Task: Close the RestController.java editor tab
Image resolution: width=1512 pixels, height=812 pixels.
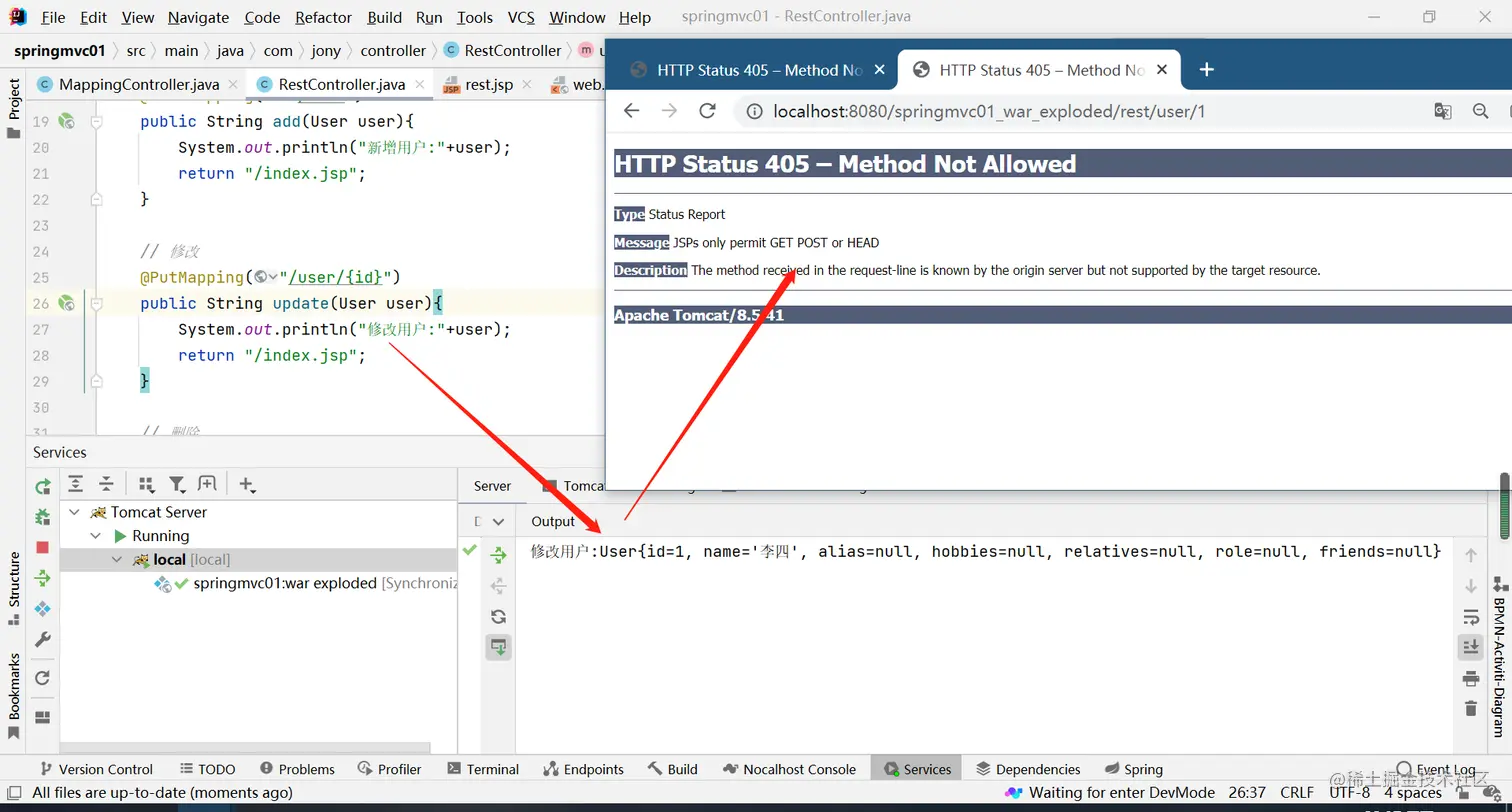Action: click(x=419, y=85)
